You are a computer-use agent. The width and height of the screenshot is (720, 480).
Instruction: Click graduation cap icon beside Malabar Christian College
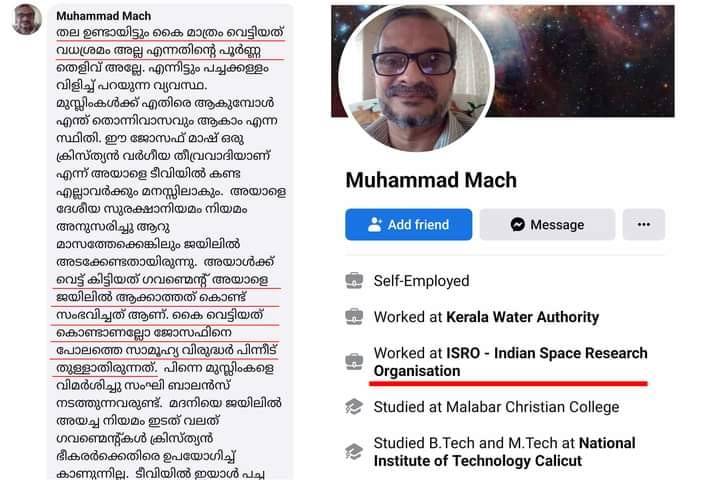[354, 407]
